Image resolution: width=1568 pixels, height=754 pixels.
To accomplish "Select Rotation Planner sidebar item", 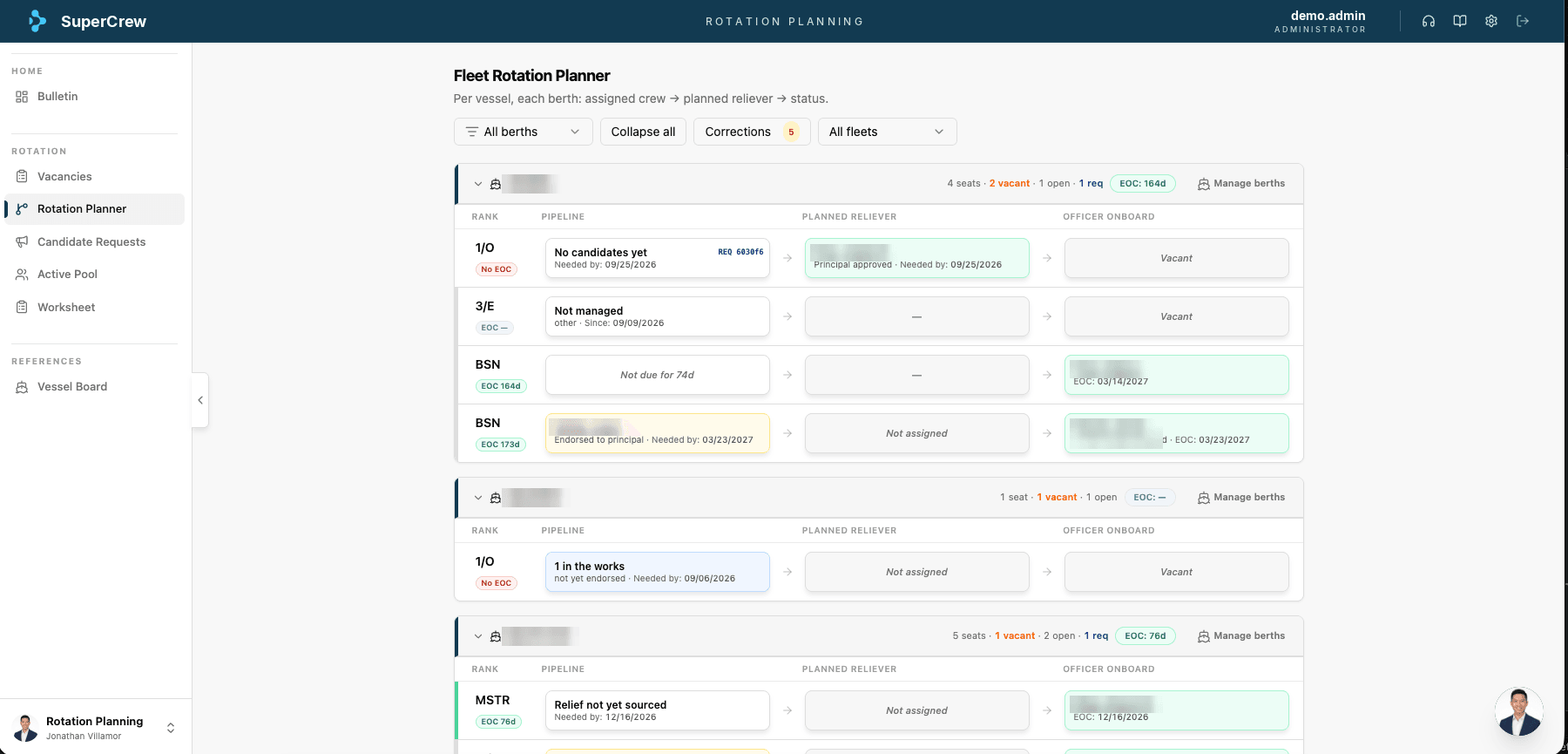I will pos(94,209).
